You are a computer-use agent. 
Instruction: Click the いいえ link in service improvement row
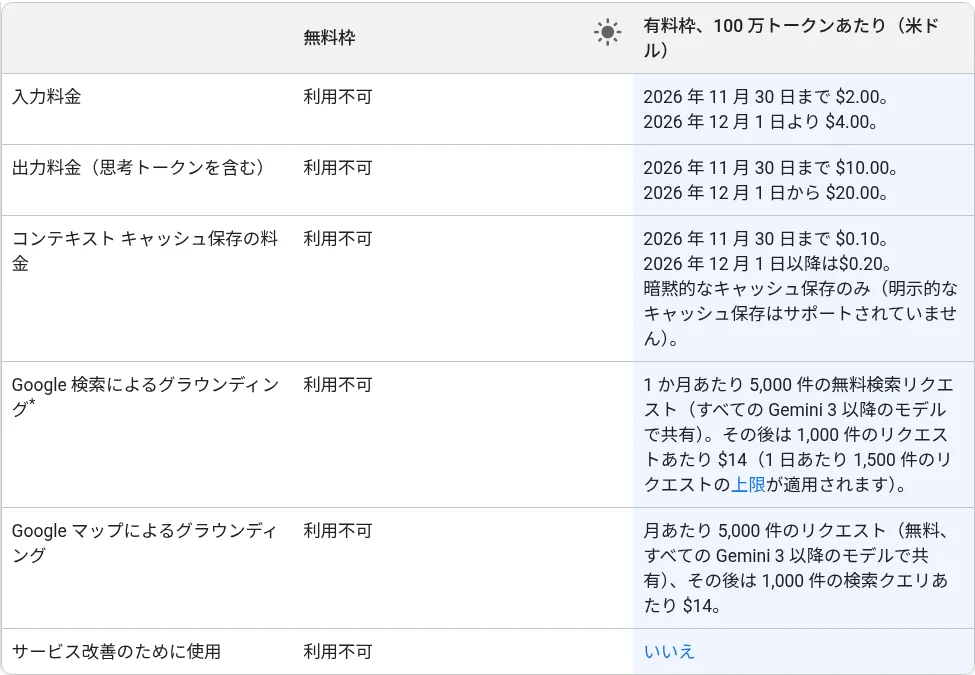click(669, 651)
